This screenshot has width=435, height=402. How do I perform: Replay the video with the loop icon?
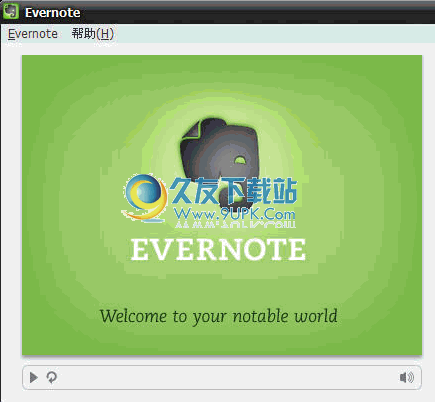pyautogui.click(x=51, y=378)
